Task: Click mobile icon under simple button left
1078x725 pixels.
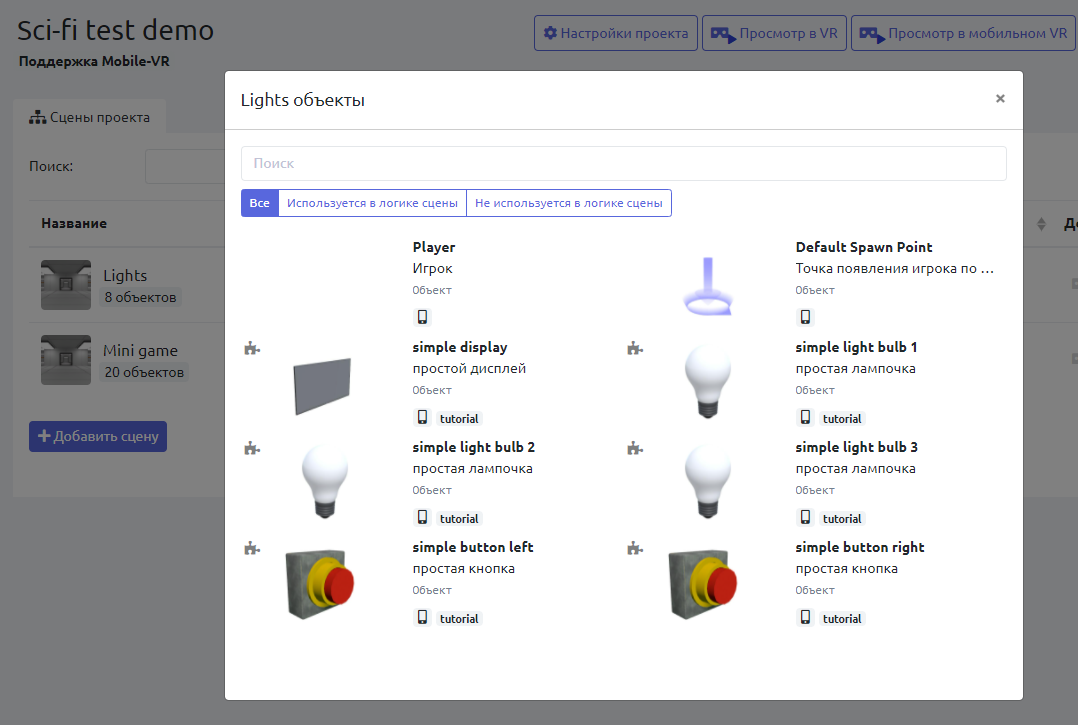Action: pos(422,617)
